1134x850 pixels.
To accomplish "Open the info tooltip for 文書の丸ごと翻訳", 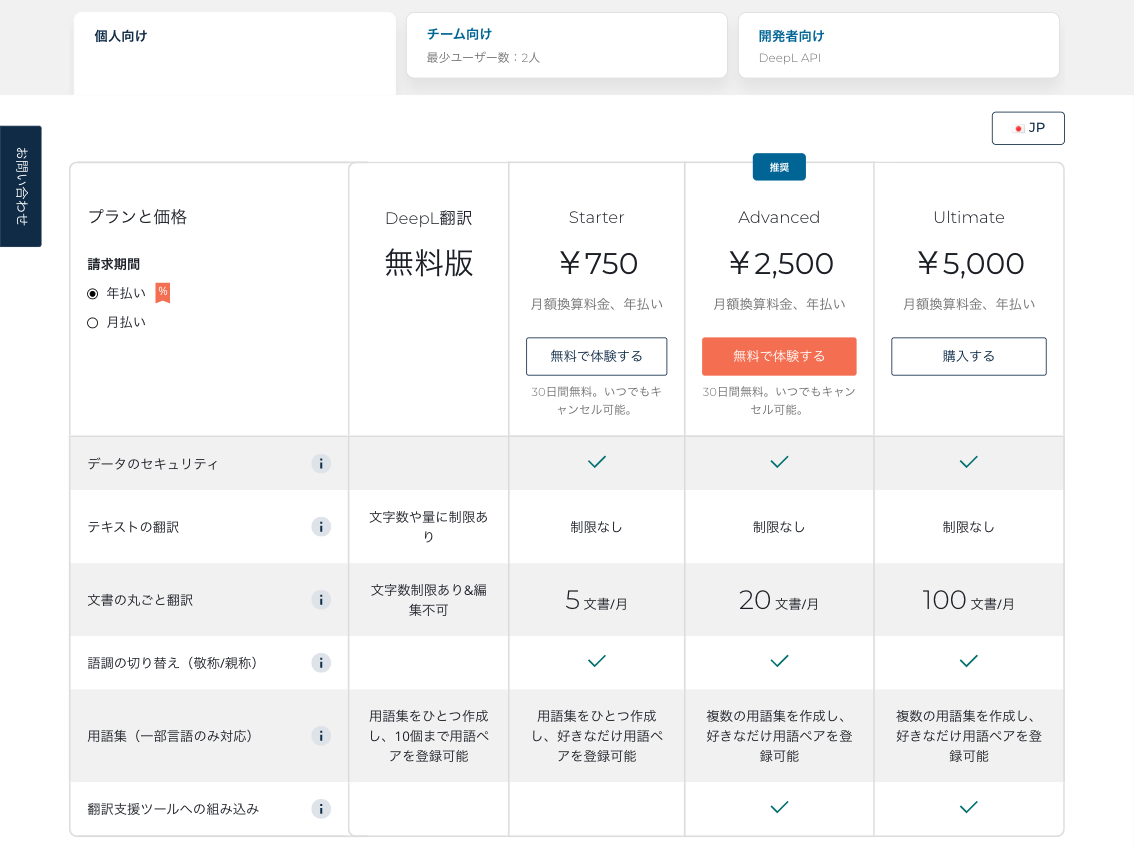I will click(x=321, y=599).
